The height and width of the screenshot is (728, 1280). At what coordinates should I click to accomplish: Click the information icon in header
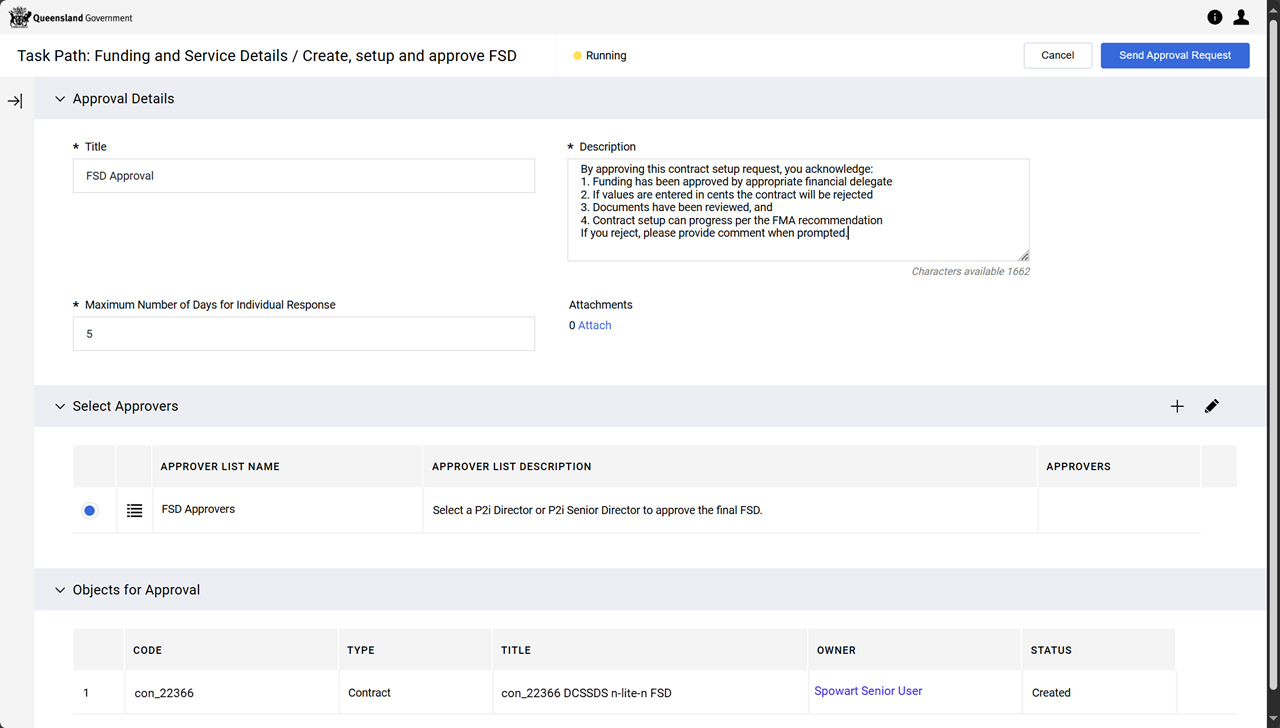1215,17
